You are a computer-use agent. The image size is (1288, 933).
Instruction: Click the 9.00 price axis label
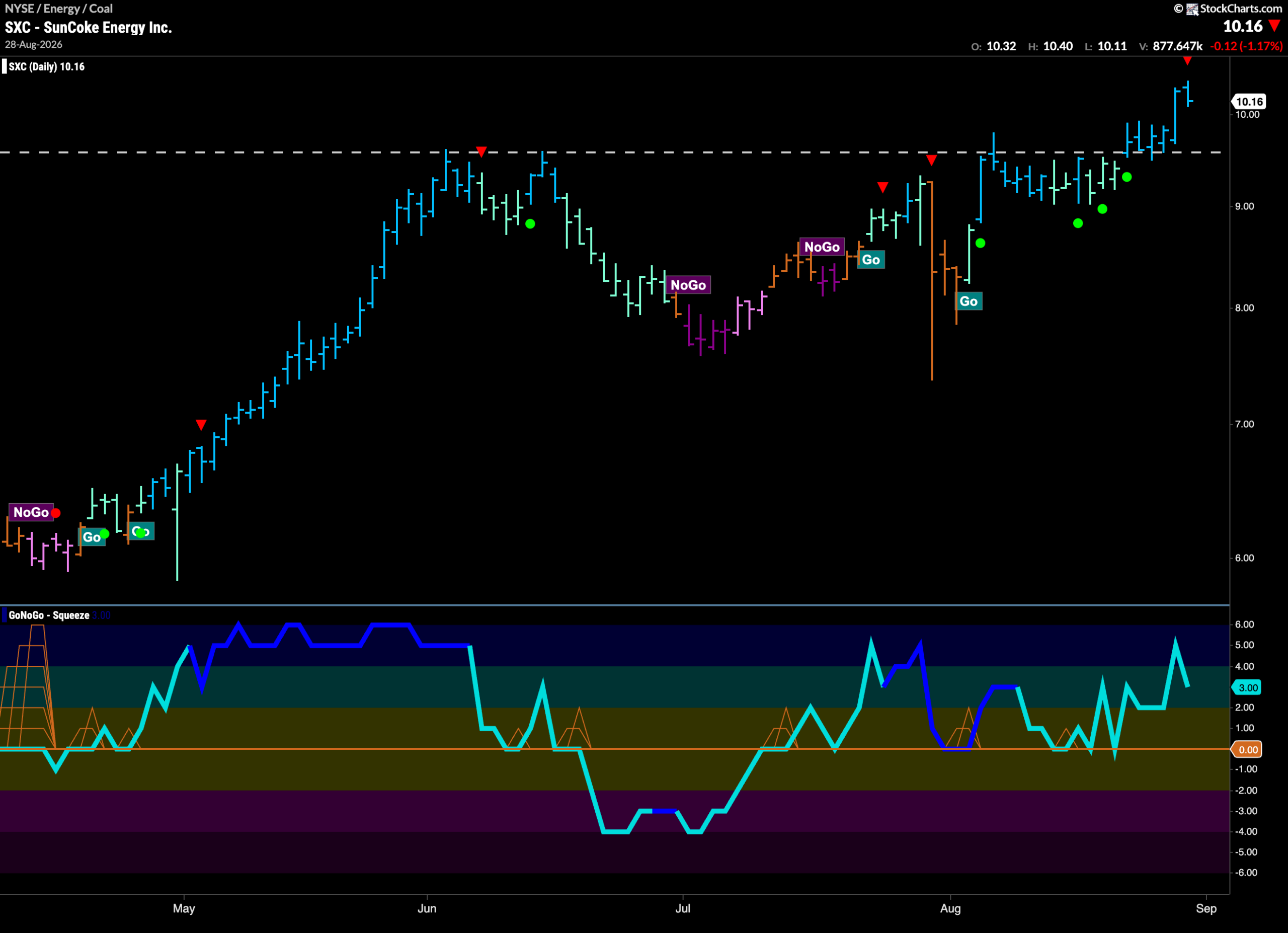point(1244,207)
